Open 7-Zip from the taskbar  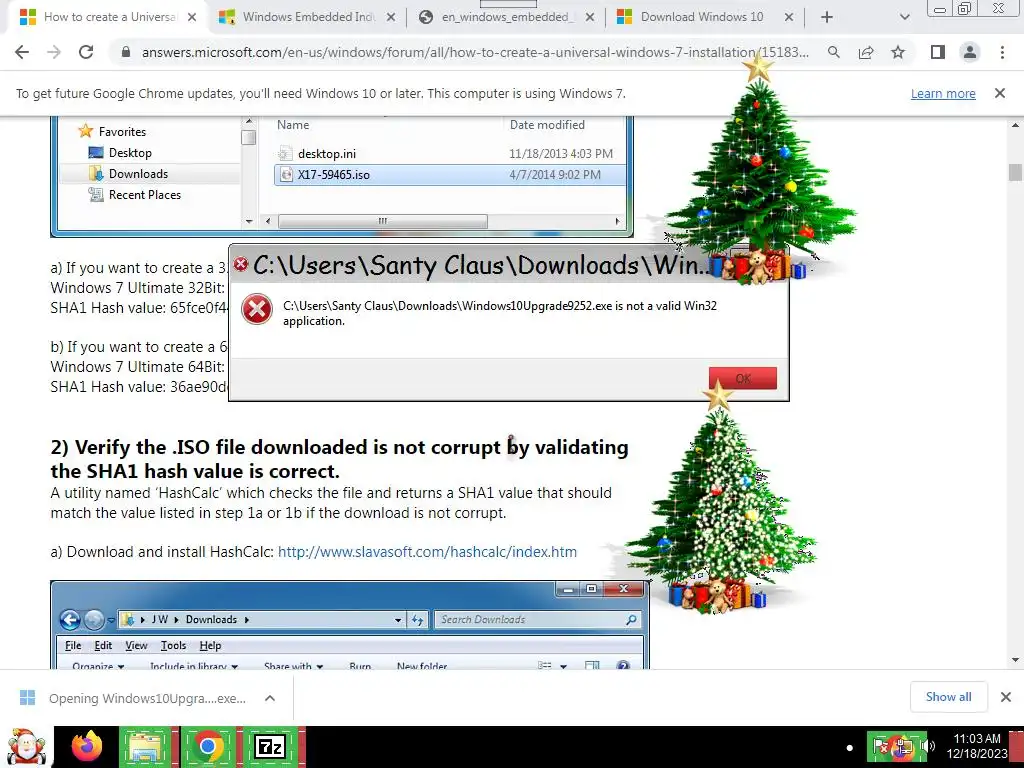tap(270, 747)
